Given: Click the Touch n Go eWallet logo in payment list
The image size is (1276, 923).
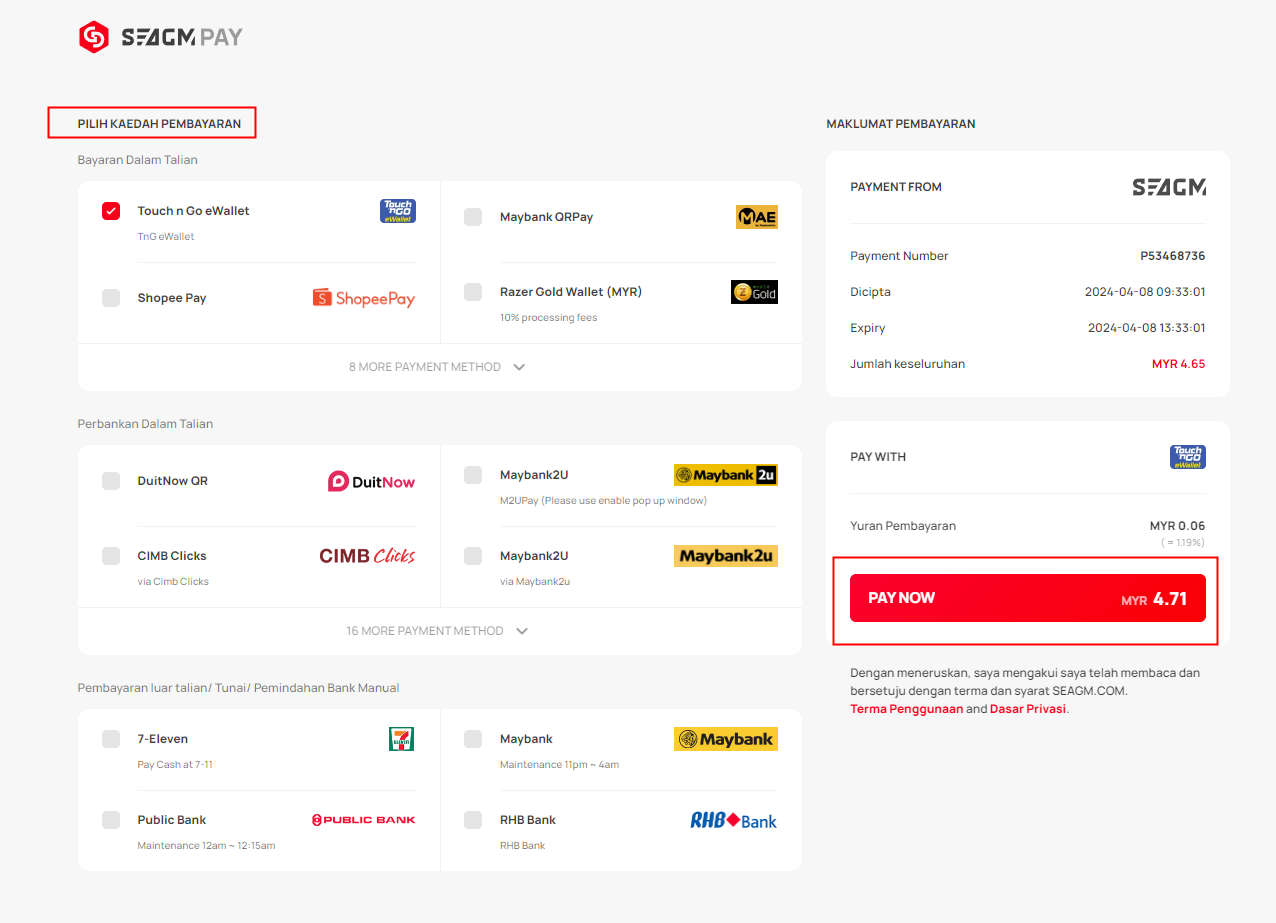Looking at the screenshot, I should (398, 211).
